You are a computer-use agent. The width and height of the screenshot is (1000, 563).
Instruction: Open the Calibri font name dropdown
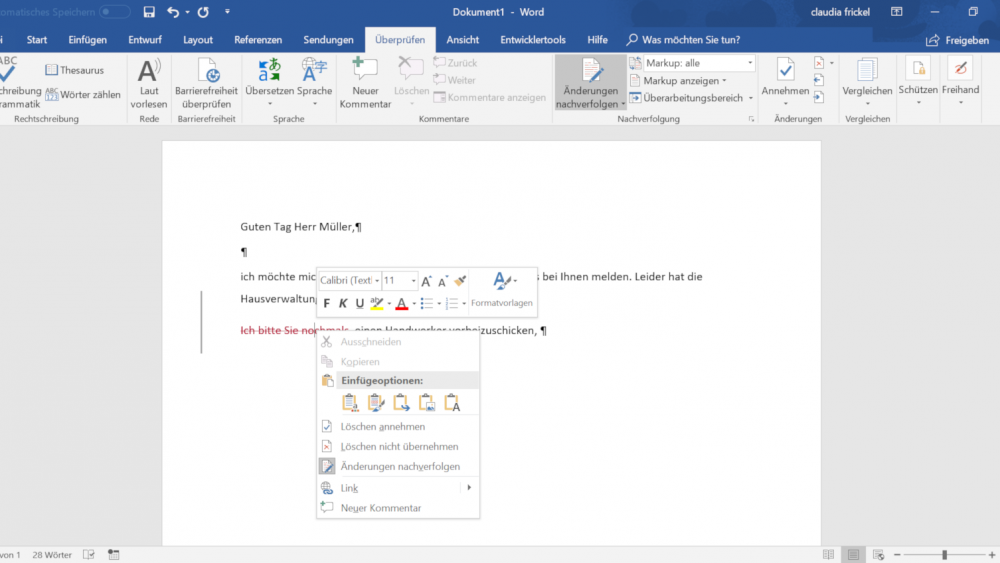[377, 281]
